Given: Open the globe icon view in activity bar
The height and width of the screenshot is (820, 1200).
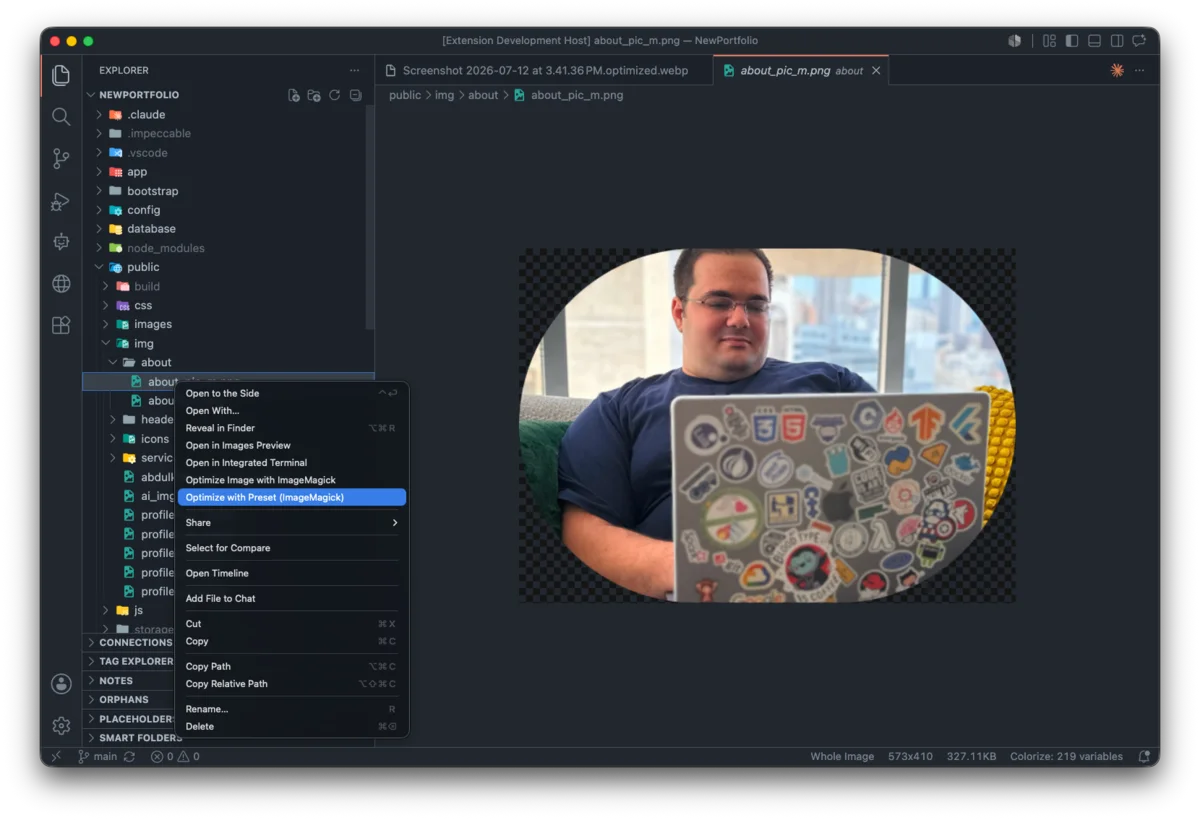Looking at the screenshot, I should 61,284.
